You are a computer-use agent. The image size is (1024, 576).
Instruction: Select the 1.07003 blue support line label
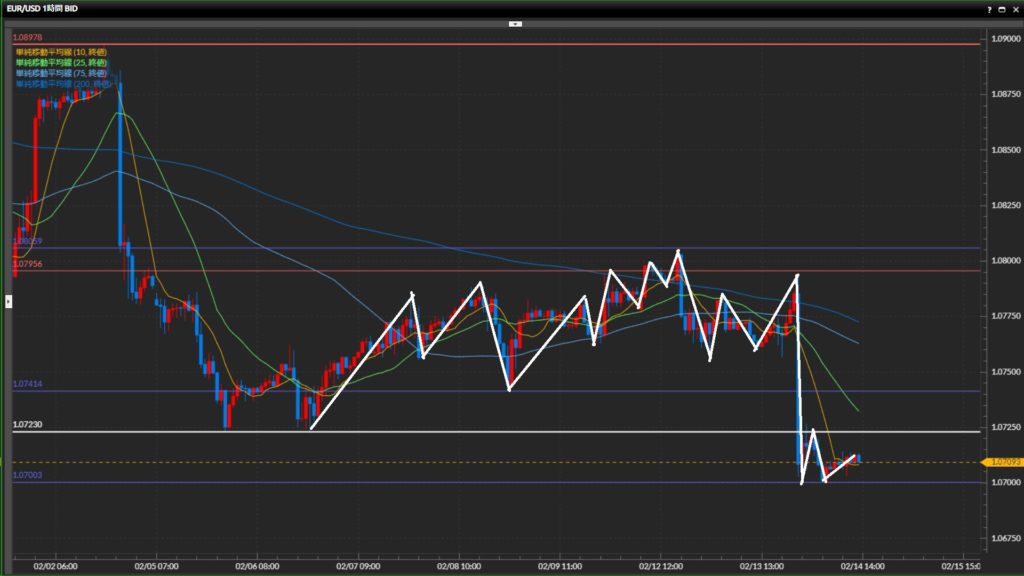click(27, 476)
